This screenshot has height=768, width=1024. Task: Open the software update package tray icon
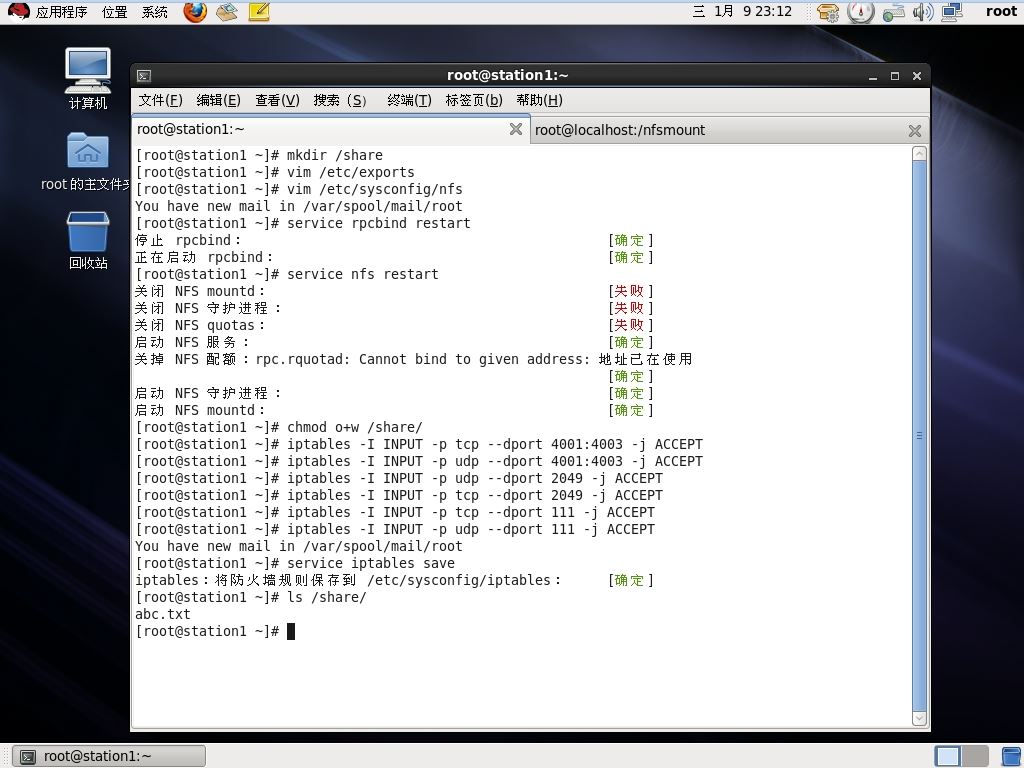click(828, 12)
